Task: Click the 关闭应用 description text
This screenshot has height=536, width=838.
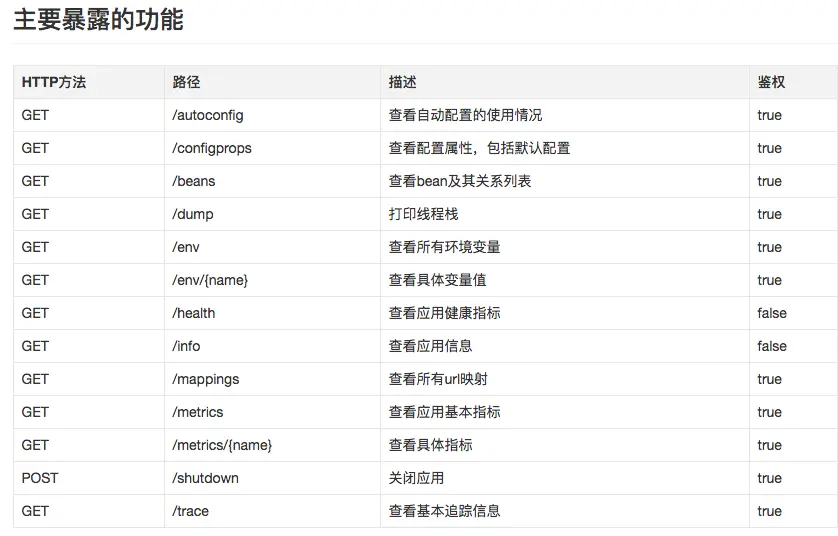Action: [416, 478]
